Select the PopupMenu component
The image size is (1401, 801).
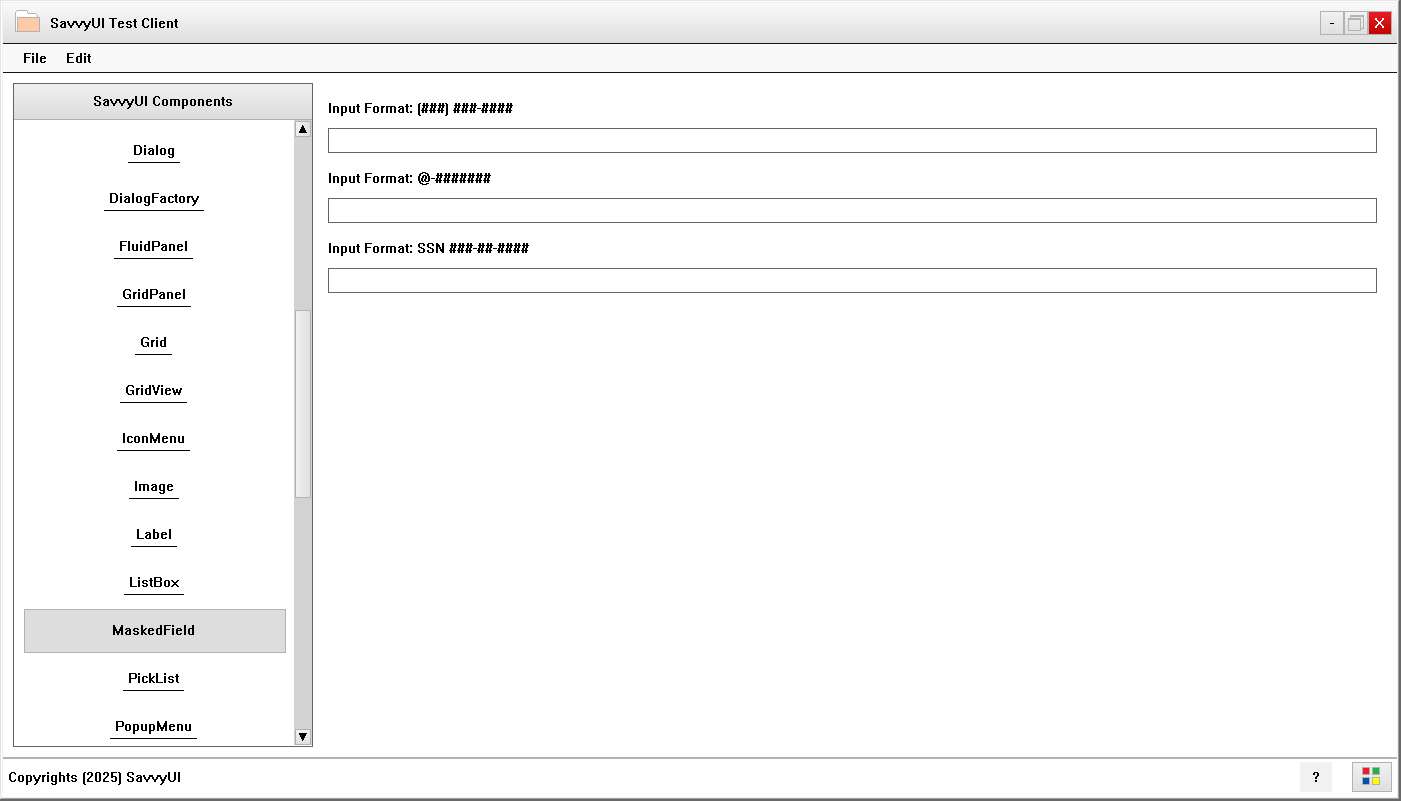click(153, 726)
